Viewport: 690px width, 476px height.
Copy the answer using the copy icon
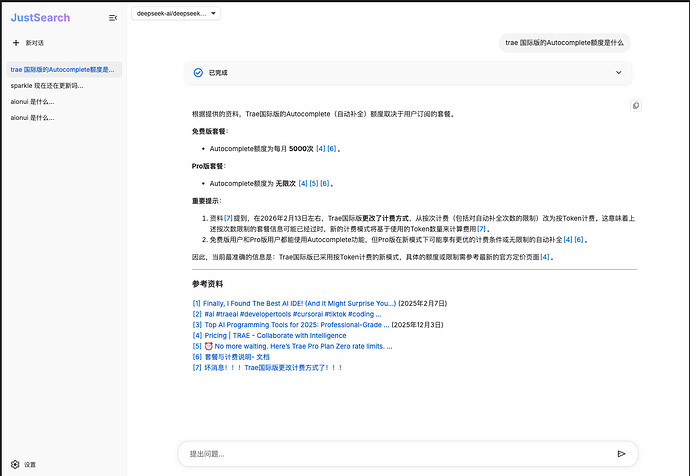[636, 106]
